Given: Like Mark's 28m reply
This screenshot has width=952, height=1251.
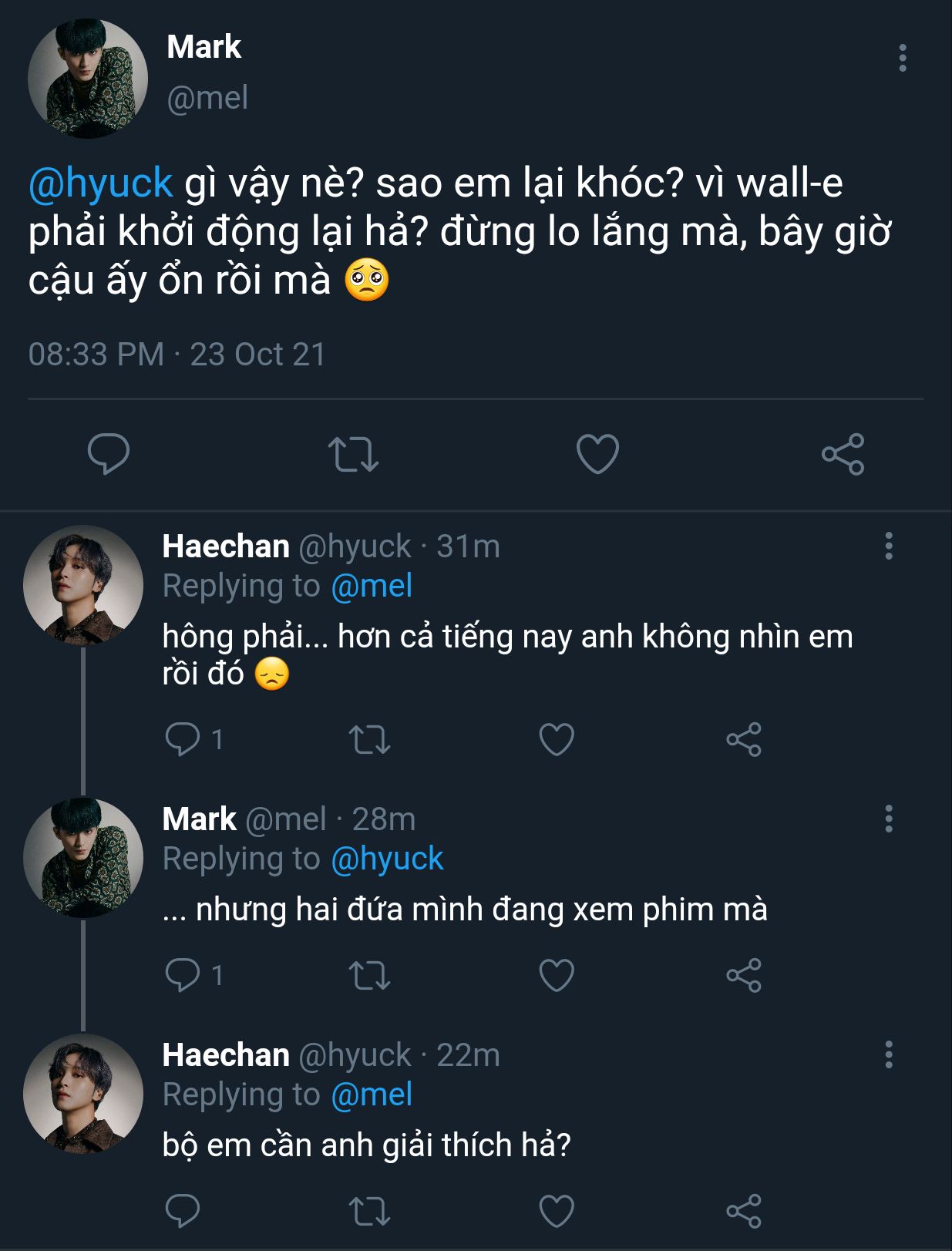Looking at the screenshot, I should coord(557,975).
